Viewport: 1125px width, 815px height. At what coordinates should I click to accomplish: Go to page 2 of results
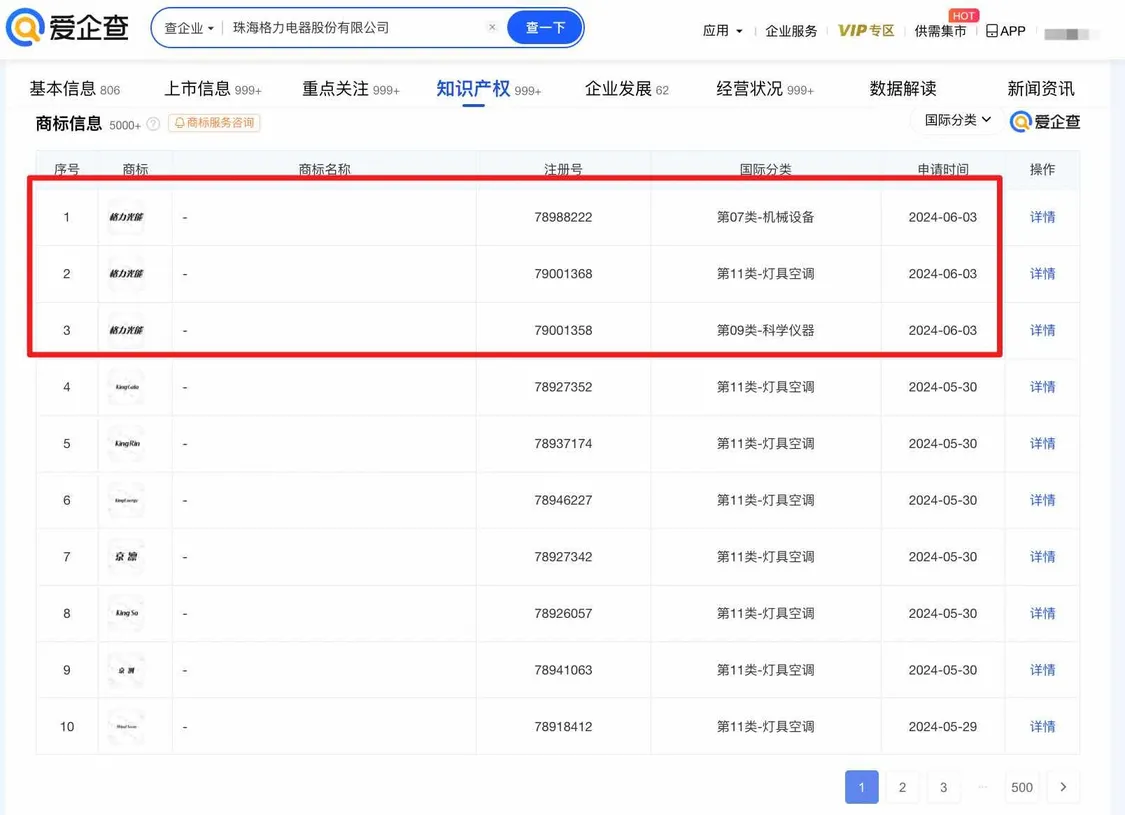902,787
